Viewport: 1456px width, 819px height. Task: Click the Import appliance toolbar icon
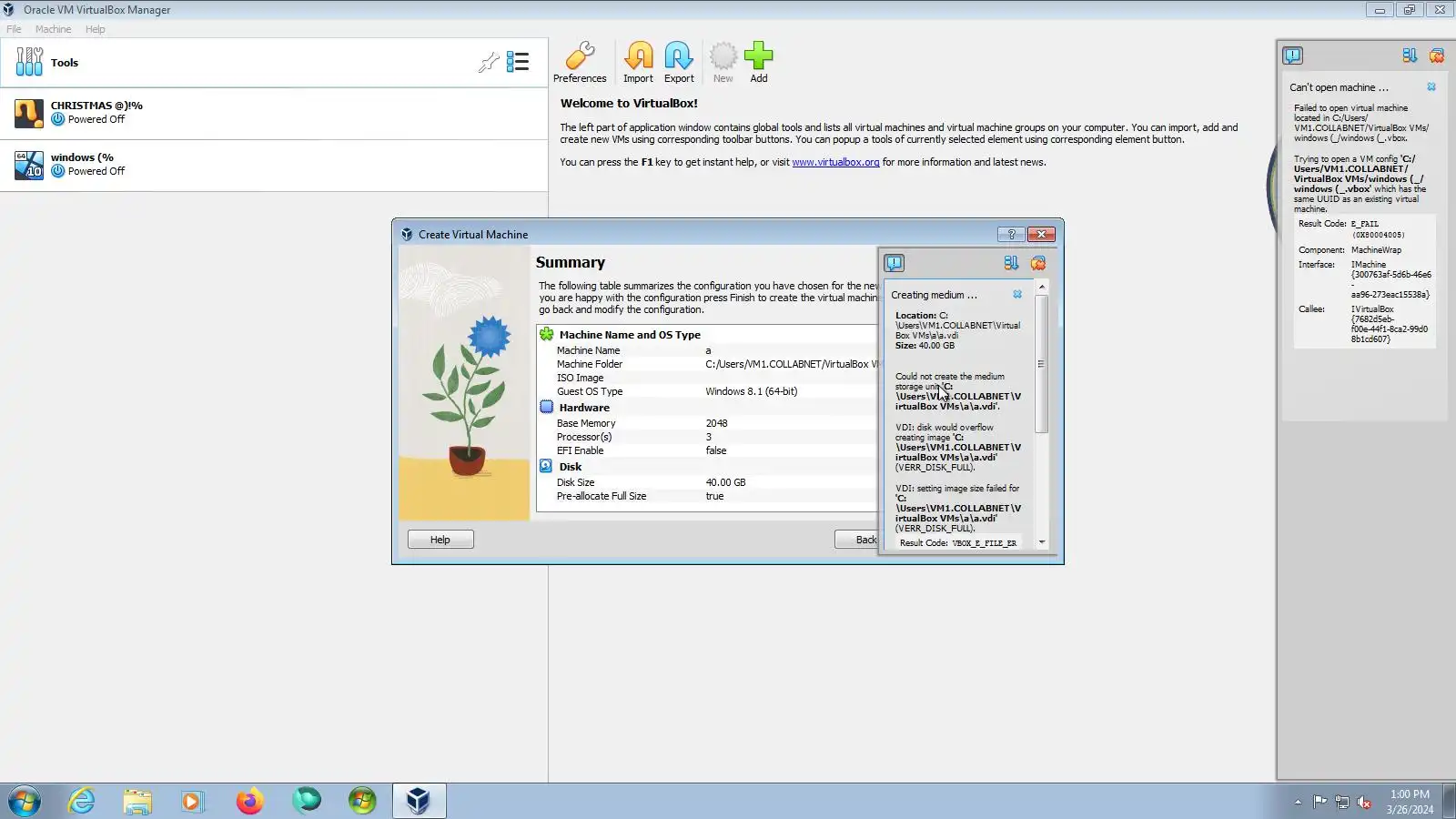coord(638,62)
